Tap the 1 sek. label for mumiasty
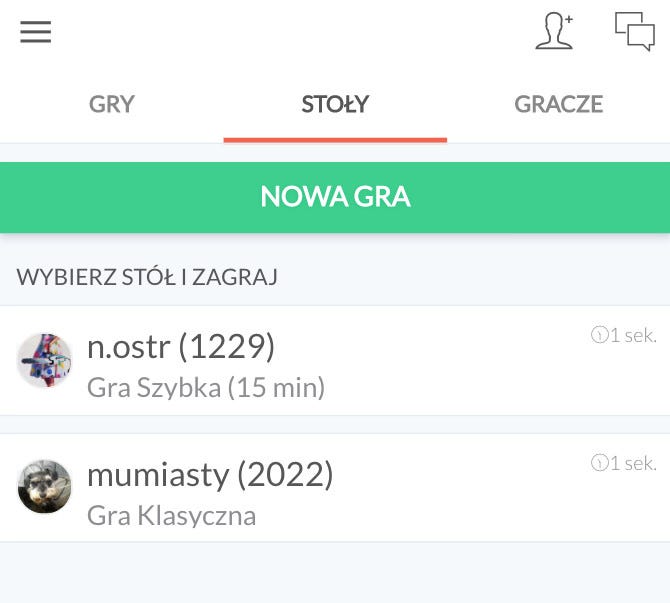The width and height of the screenshot is (670, 603). tap(633, 463)
